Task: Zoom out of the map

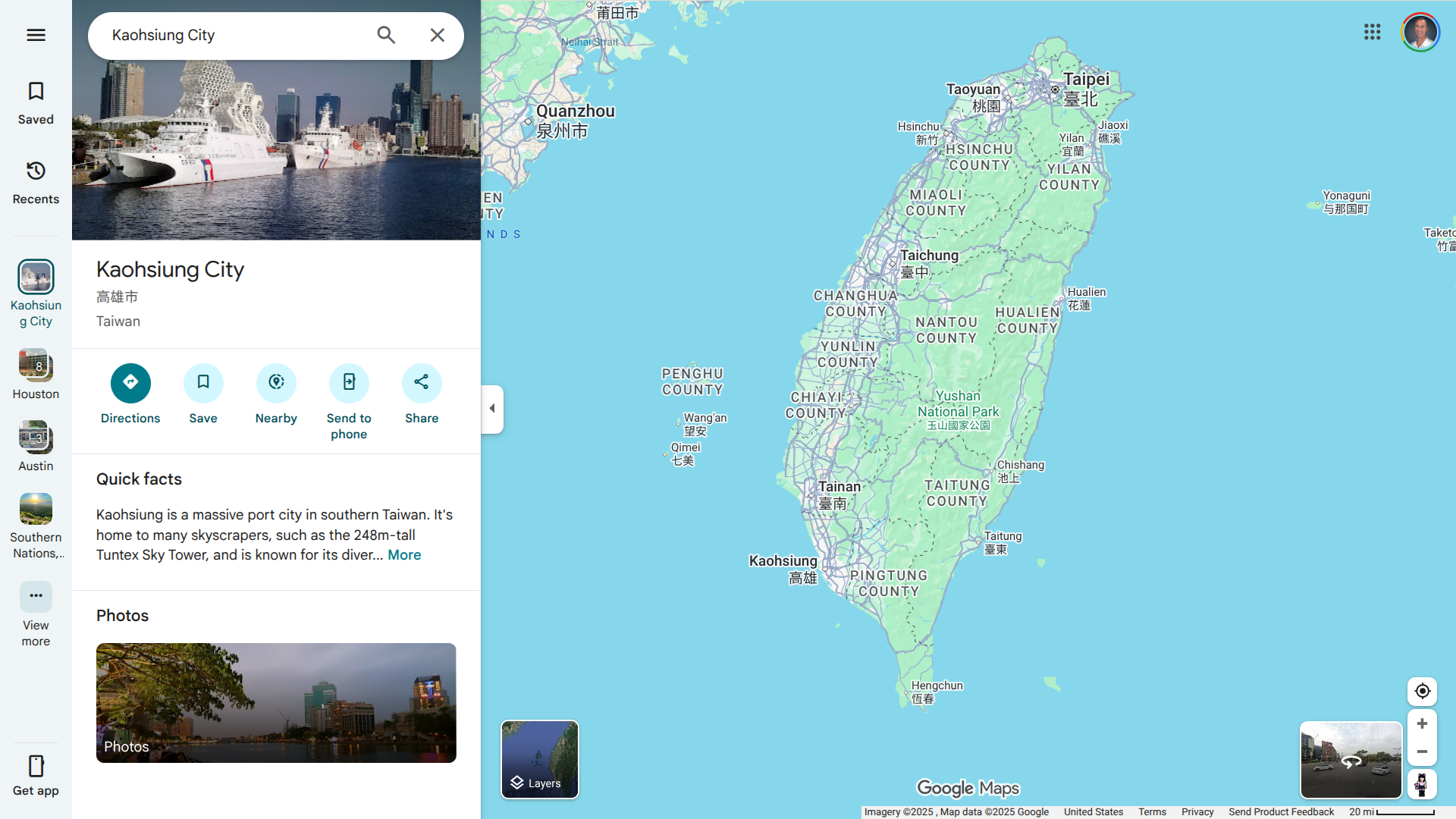Action: (1422, 752)
